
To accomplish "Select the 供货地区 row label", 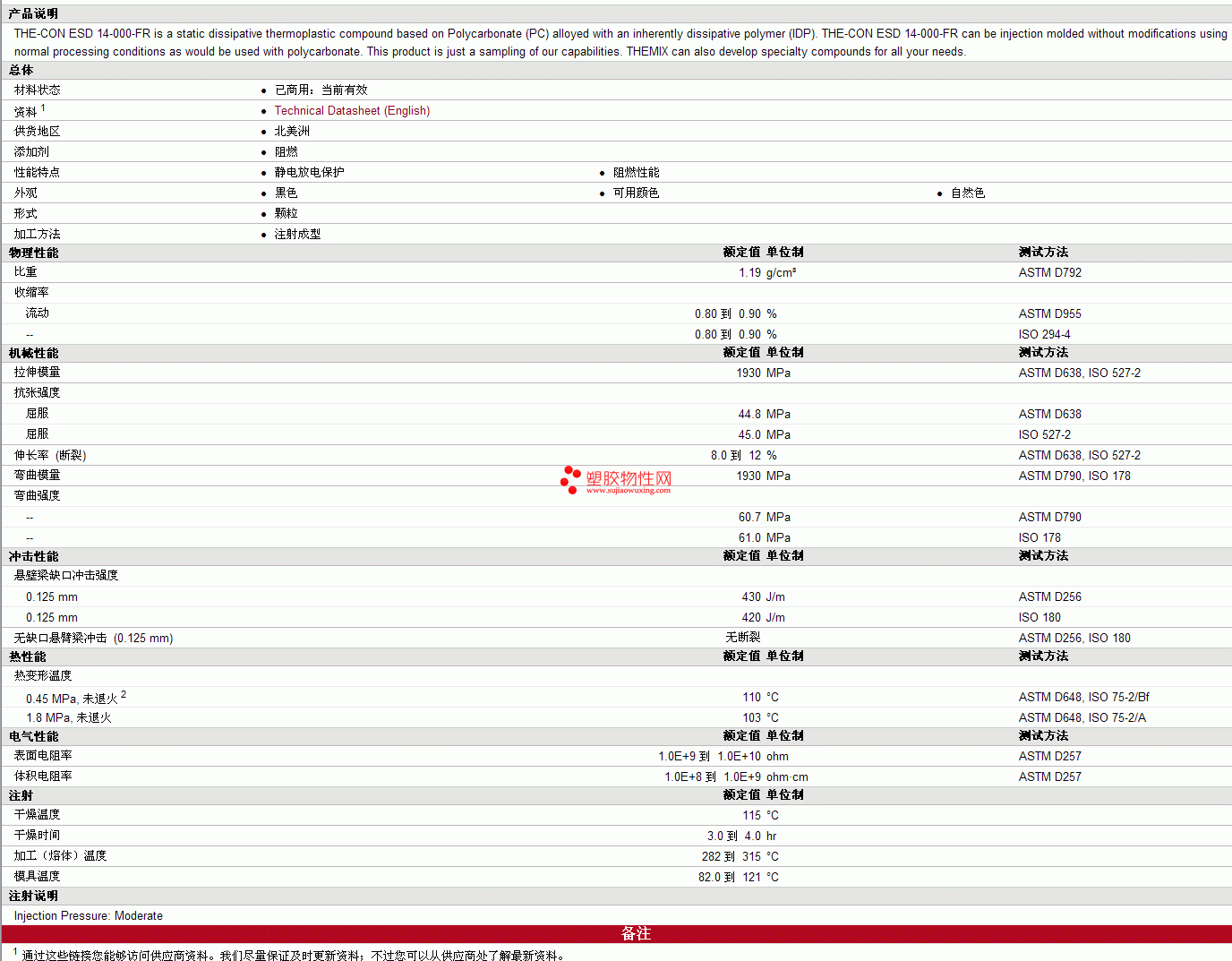I will point(38,132).
